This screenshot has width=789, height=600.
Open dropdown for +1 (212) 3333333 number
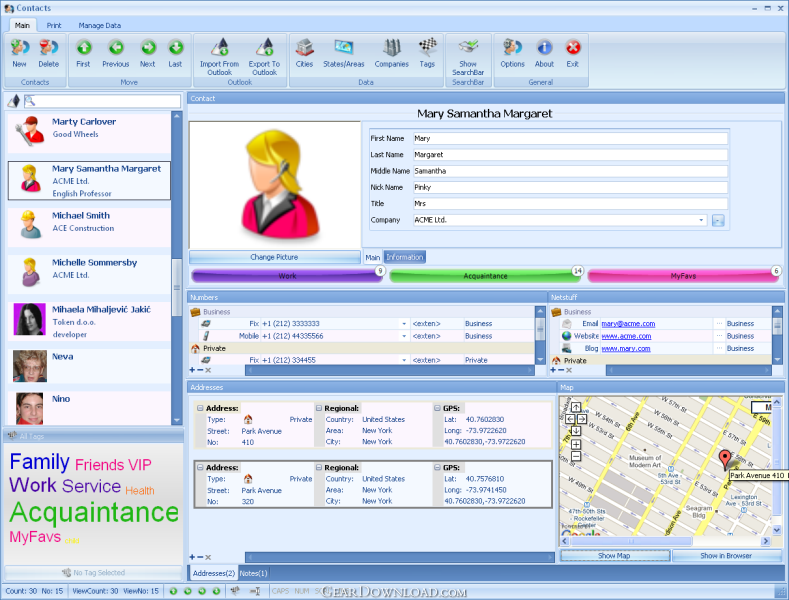[x=404, y=324]
